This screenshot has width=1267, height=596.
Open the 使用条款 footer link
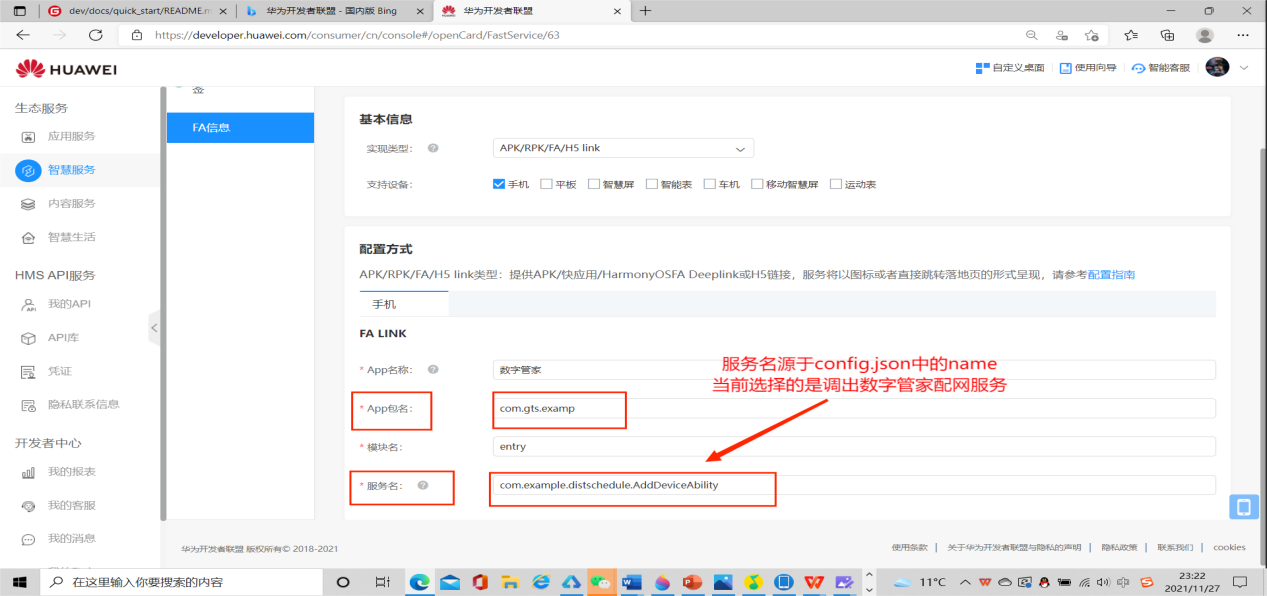910,548
